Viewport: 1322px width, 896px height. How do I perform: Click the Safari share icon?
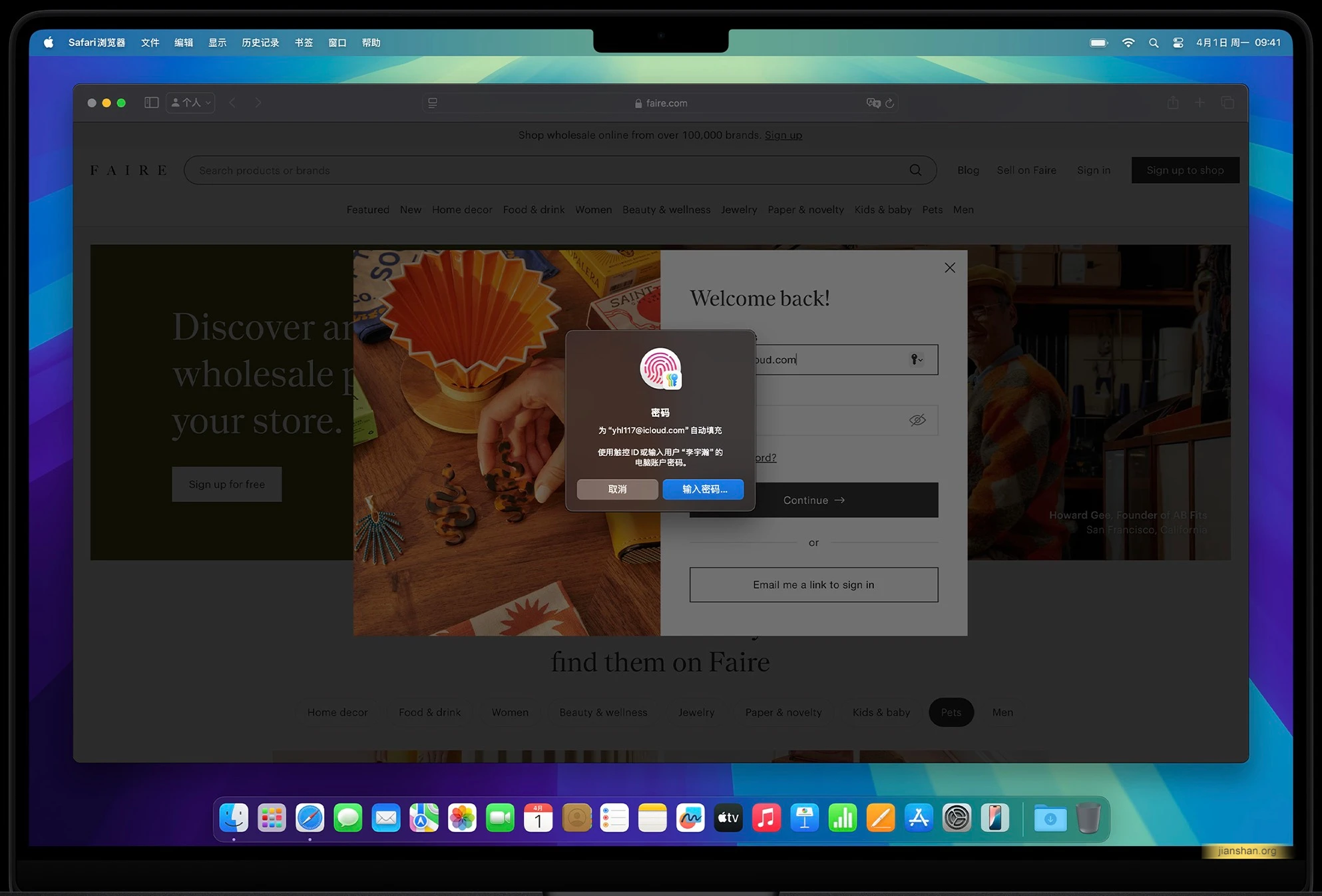pos(1173,103)
